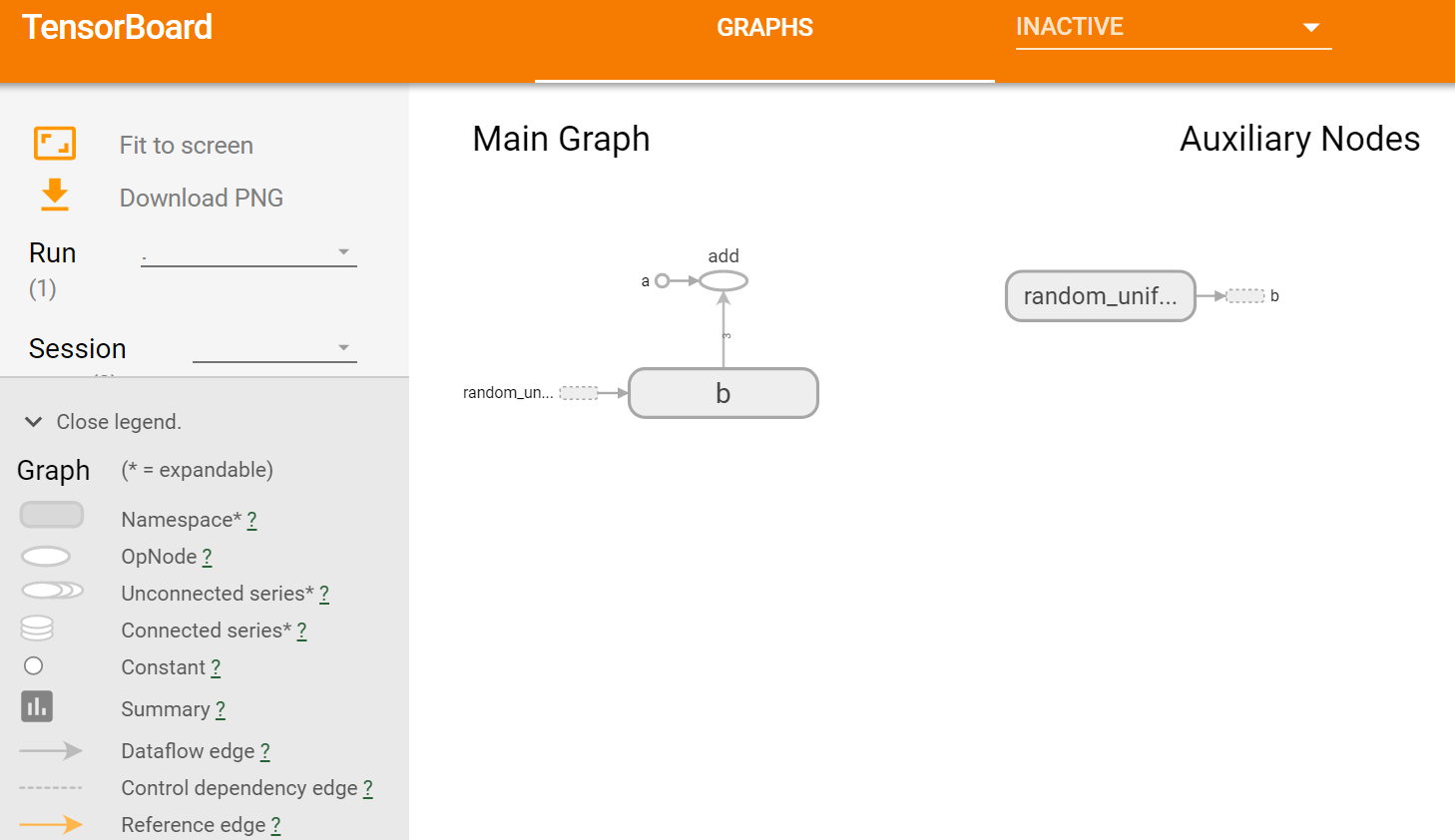The height and width of the screenshot is (840, 1455).
Task: Click the Namespace legend shape icon
Action: coord(52,515)
